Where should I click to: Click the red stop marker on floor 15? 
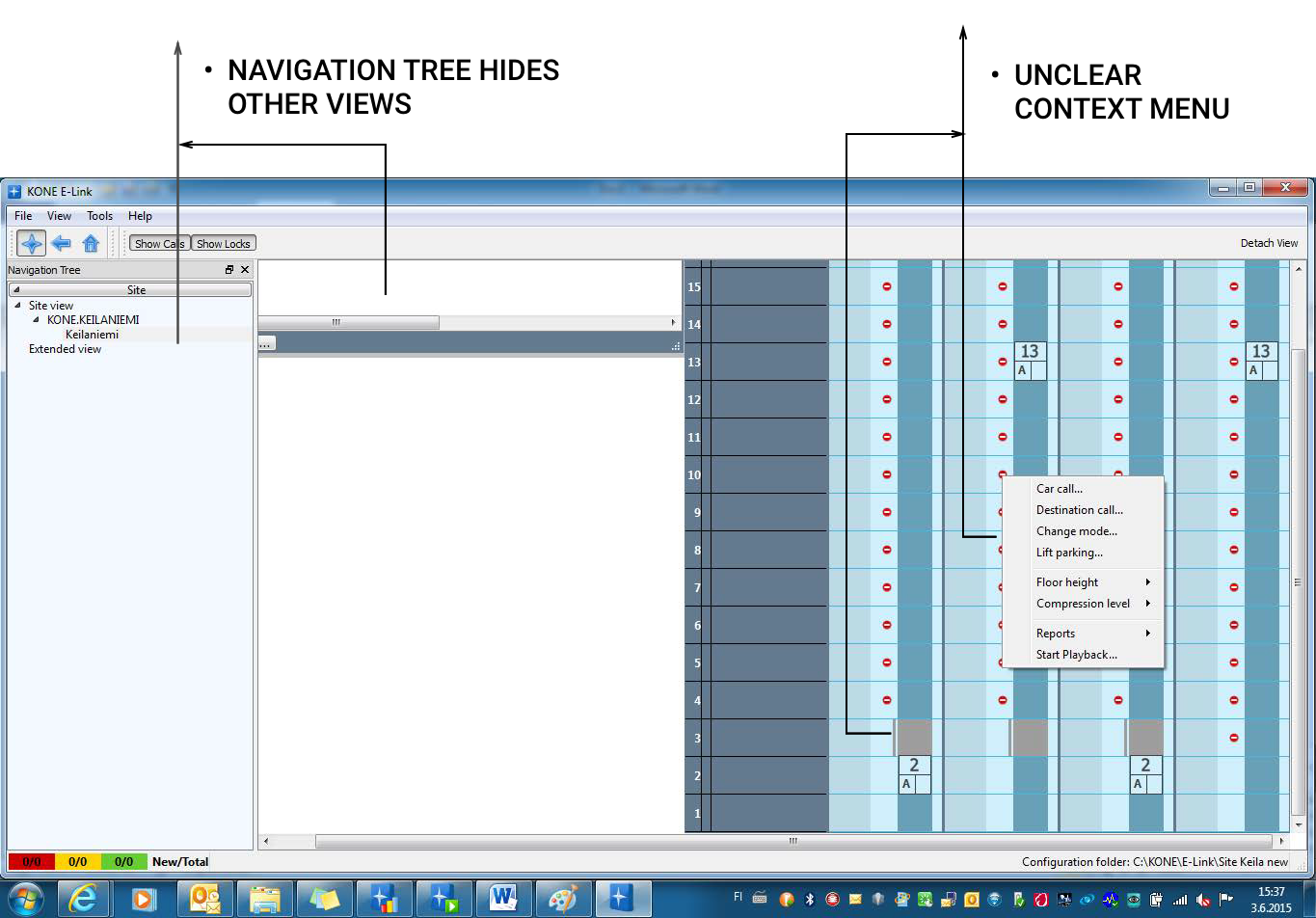pos(887,286)
